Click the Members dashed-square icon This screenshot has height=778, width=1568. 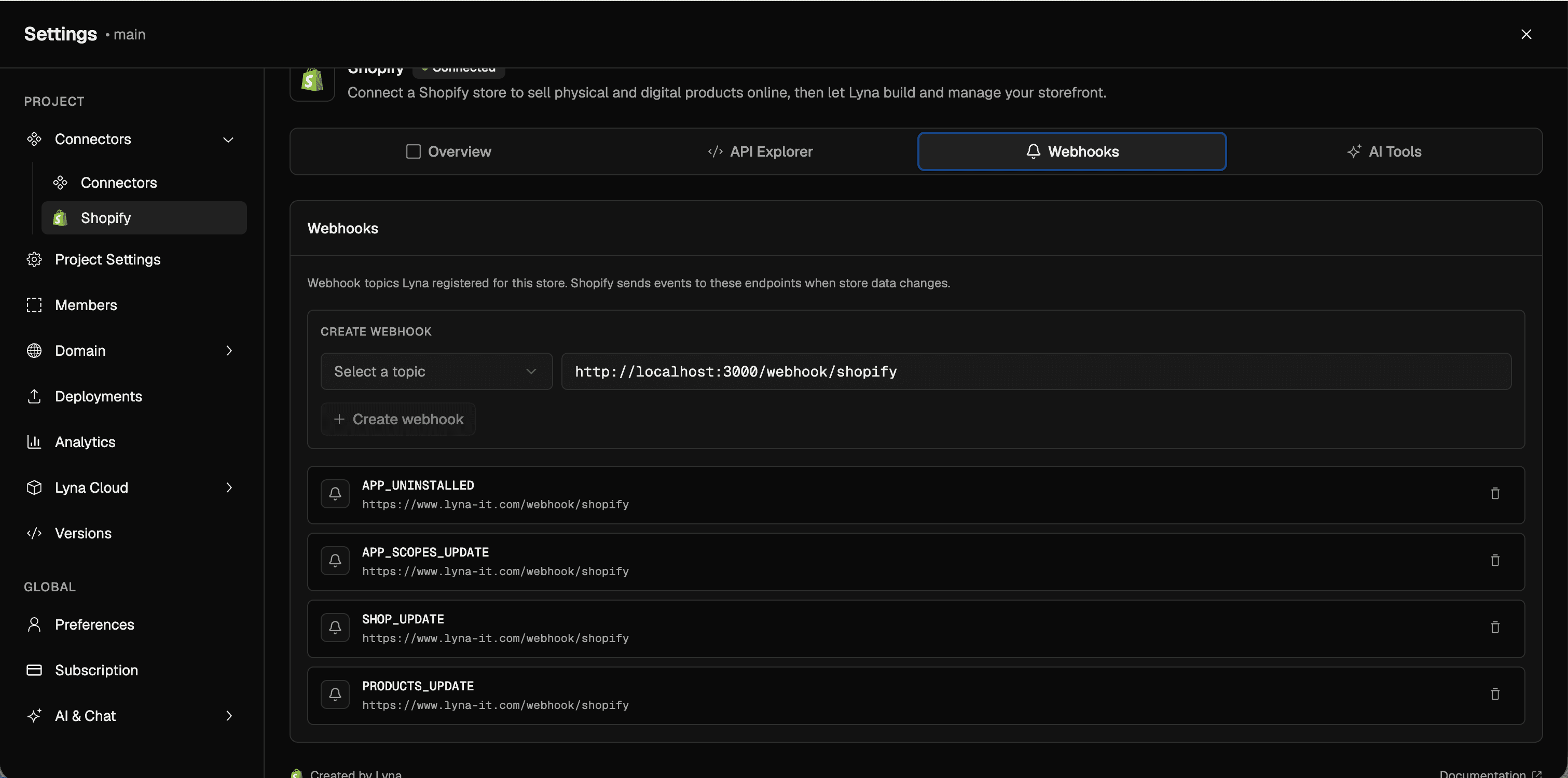(34, 305)
